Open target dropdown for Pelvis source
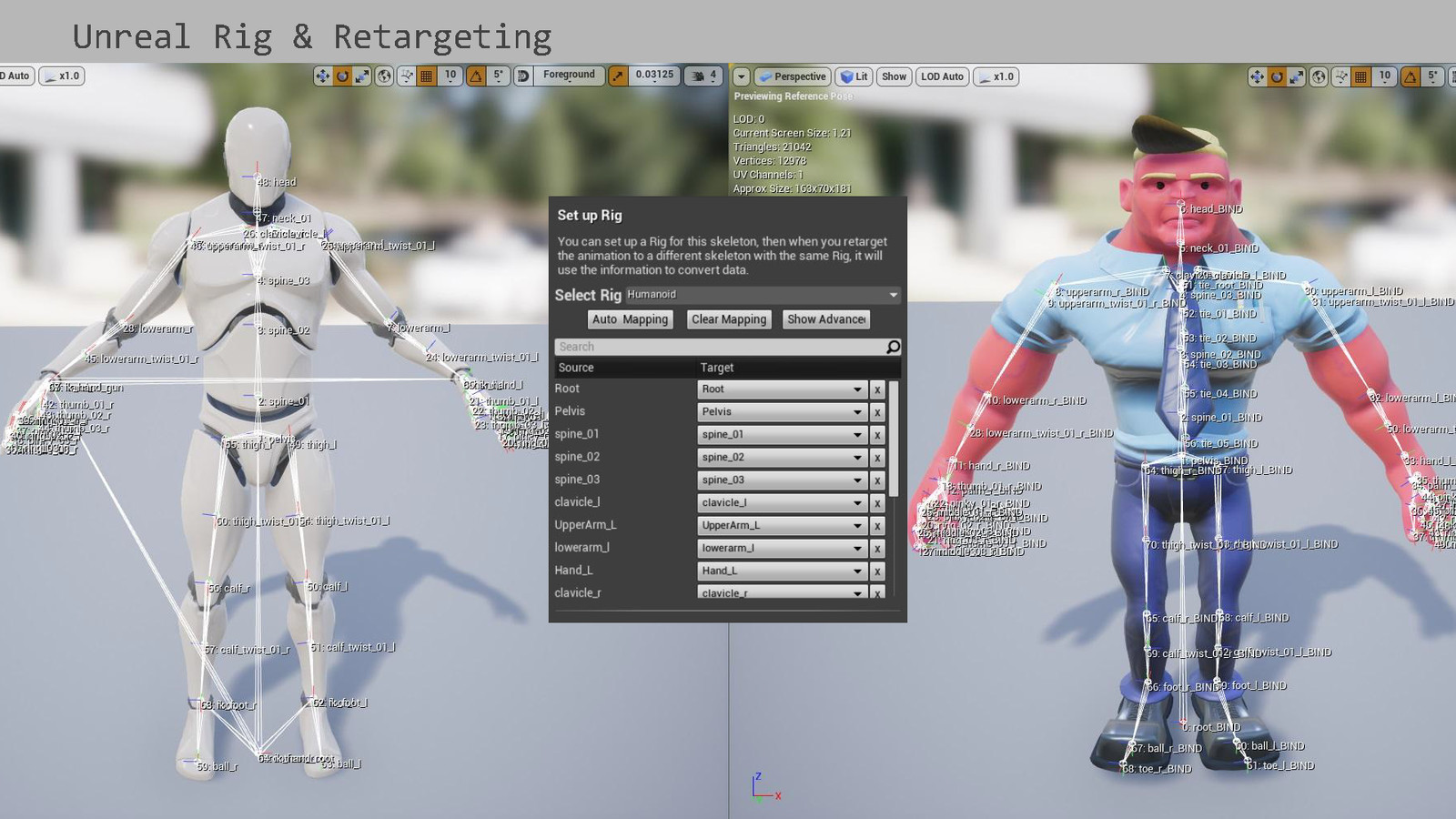The width and height of the screenshot is (1456, 819). 782,412
